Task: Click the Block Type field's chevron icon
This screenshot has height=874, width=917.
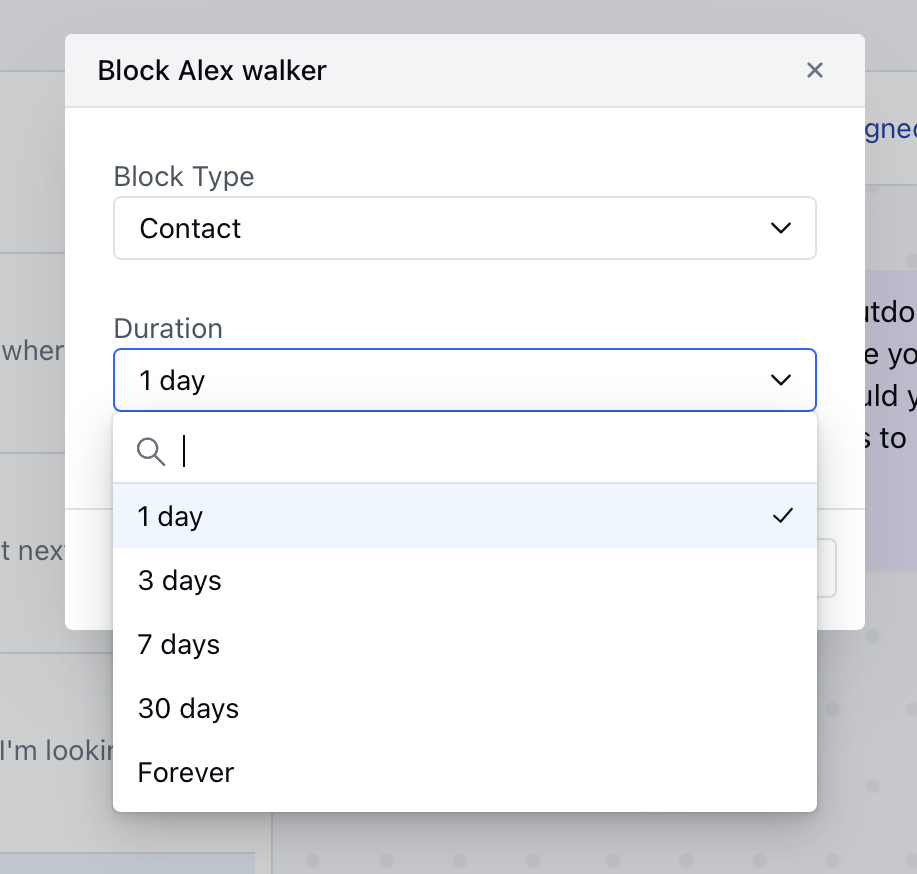Action: [x=781, y=228]
